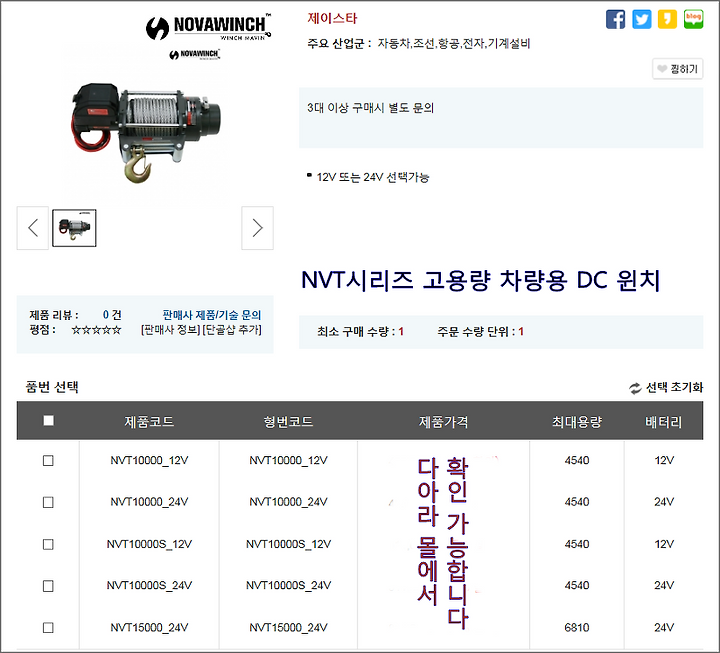Click the 제품가격 column header
This screenshot has width=720, height=653.
[x=444, y=422]
